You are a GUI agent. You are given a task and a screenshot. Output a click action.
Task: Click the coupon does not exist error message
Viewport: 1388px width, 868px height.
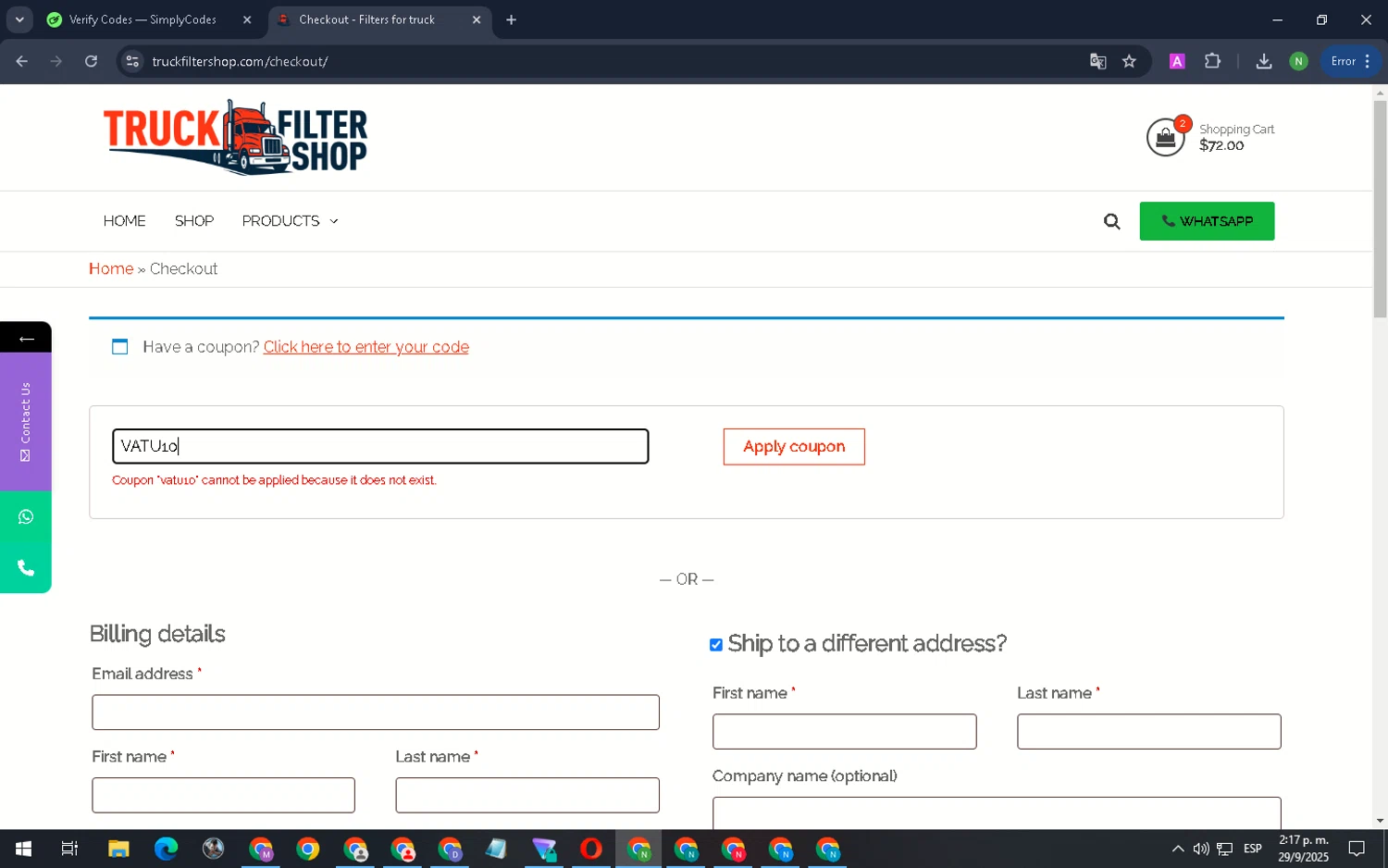(274, 480)
